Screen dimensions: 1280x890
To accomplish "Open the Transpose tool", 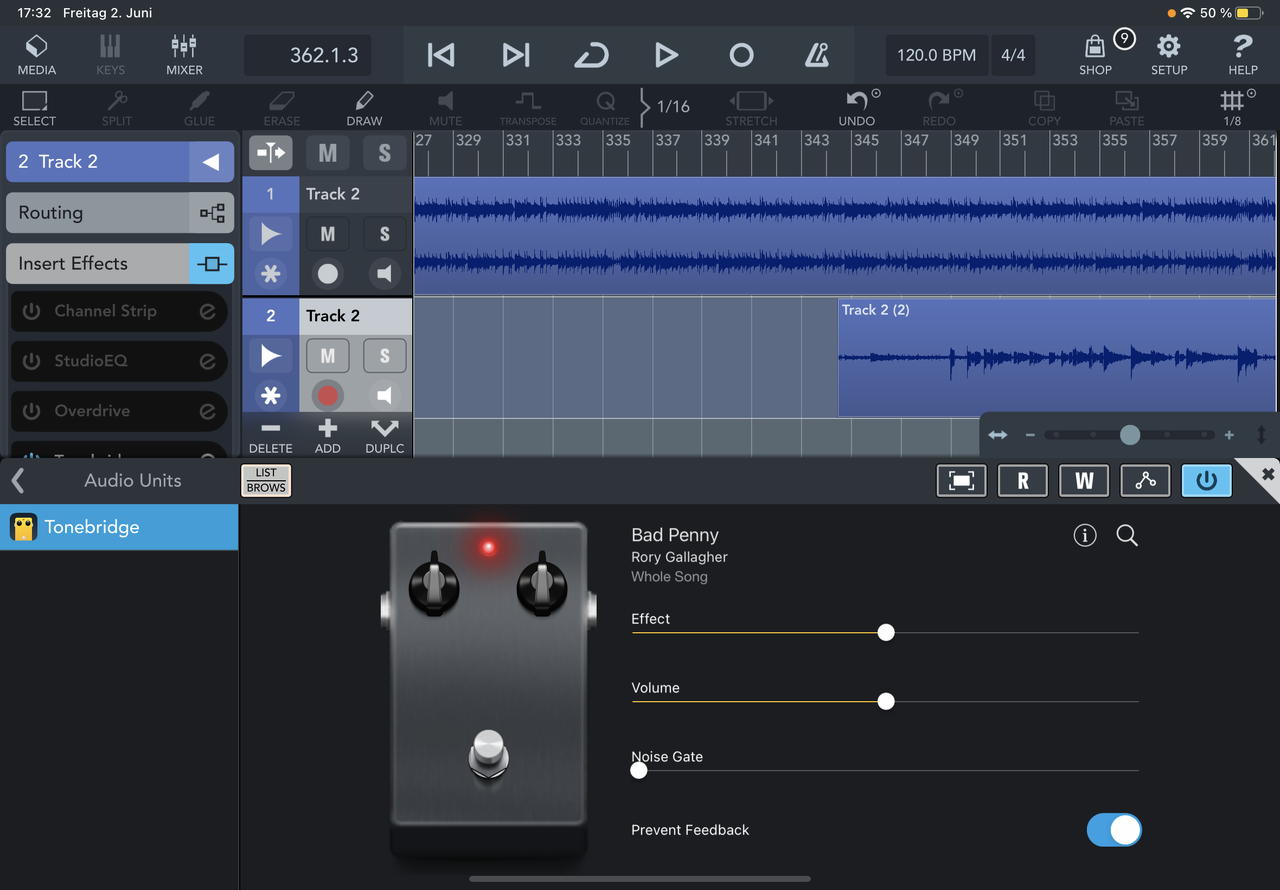I will click(x=528, y=108).
